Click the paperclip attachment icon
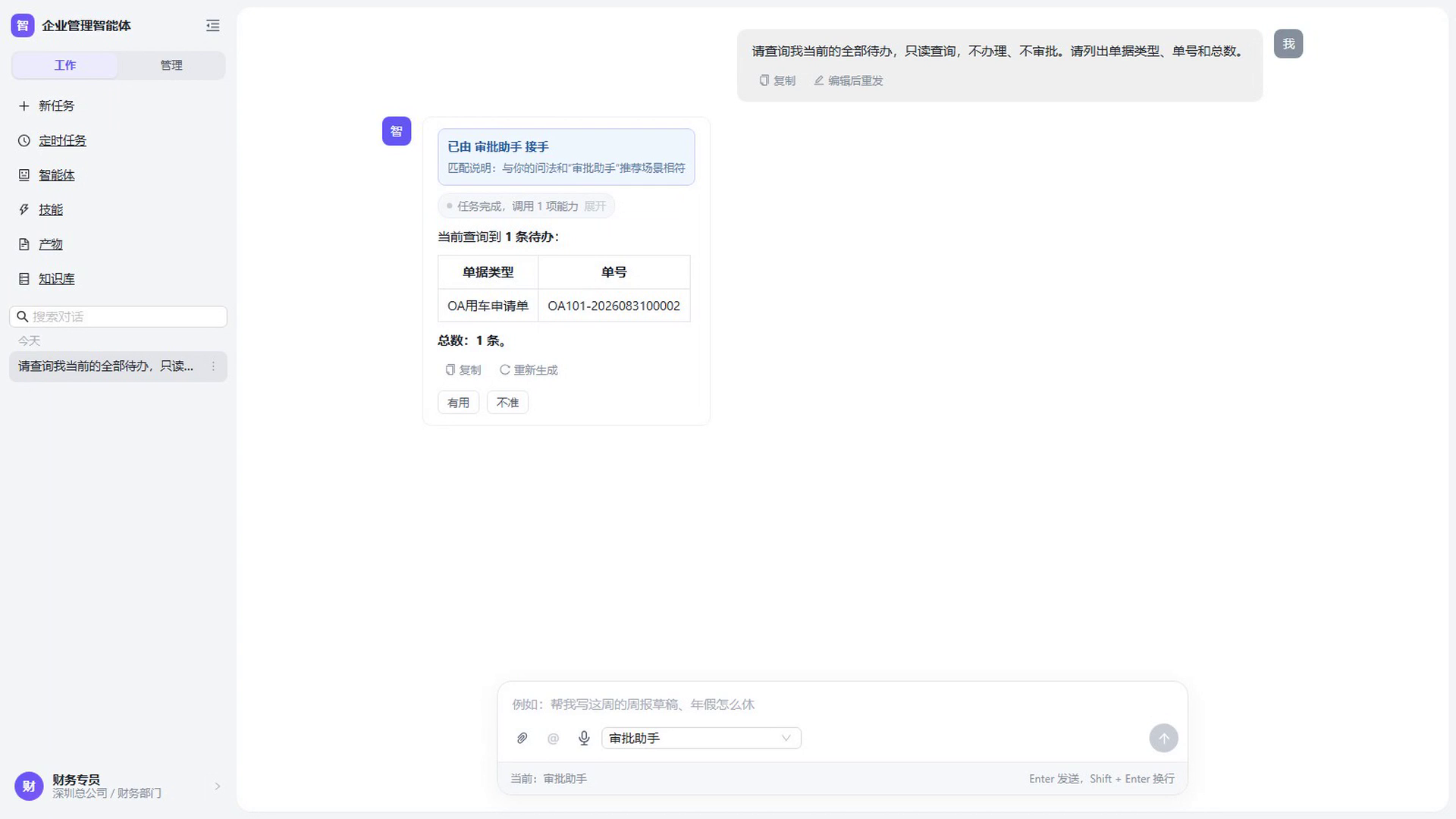Screen dimensions: 1456x819 (522, 738)
